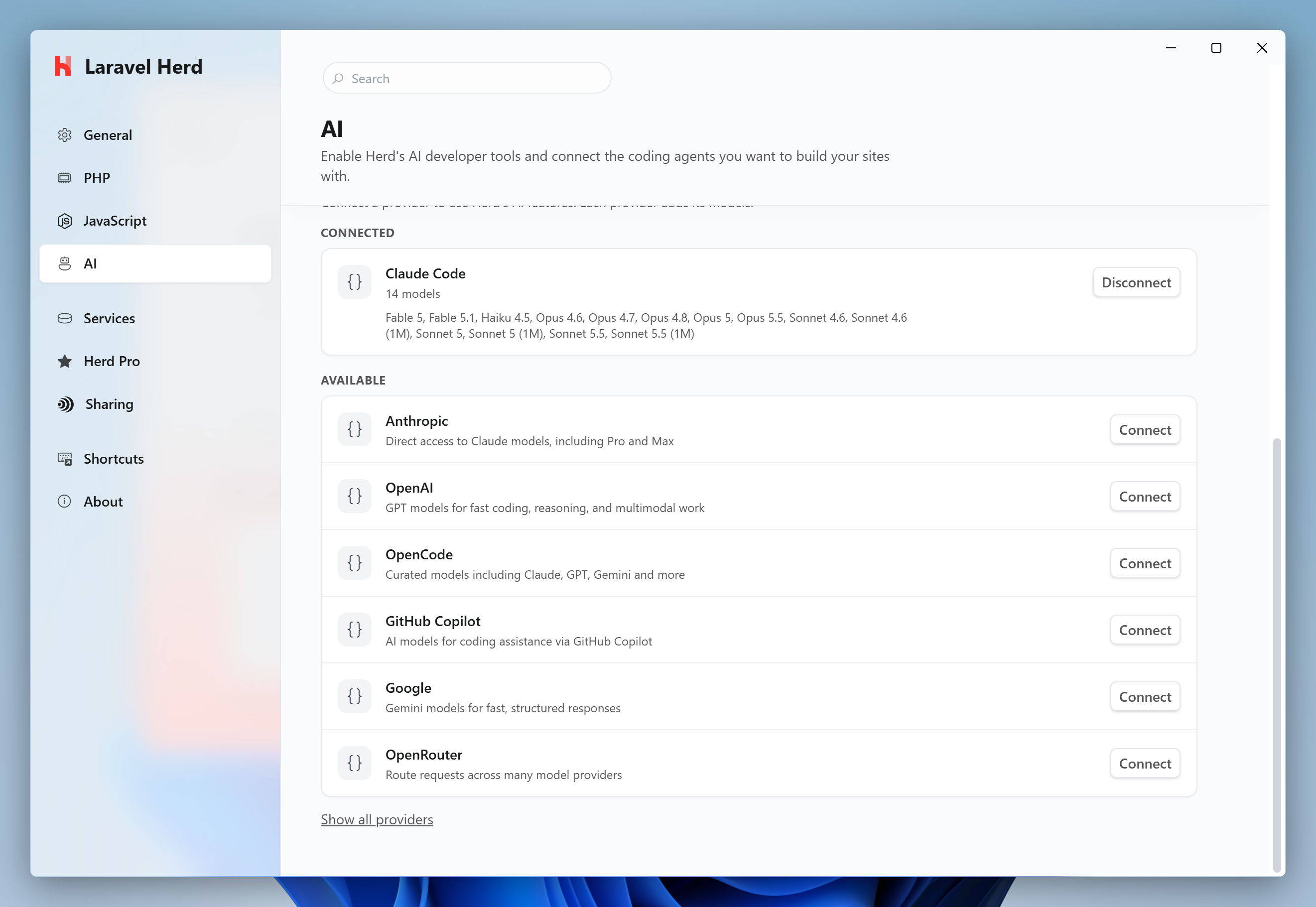The width and height of the screenshot is (1316, 907).
Task: Open the Sharing section
Action: tap(155, 404)
